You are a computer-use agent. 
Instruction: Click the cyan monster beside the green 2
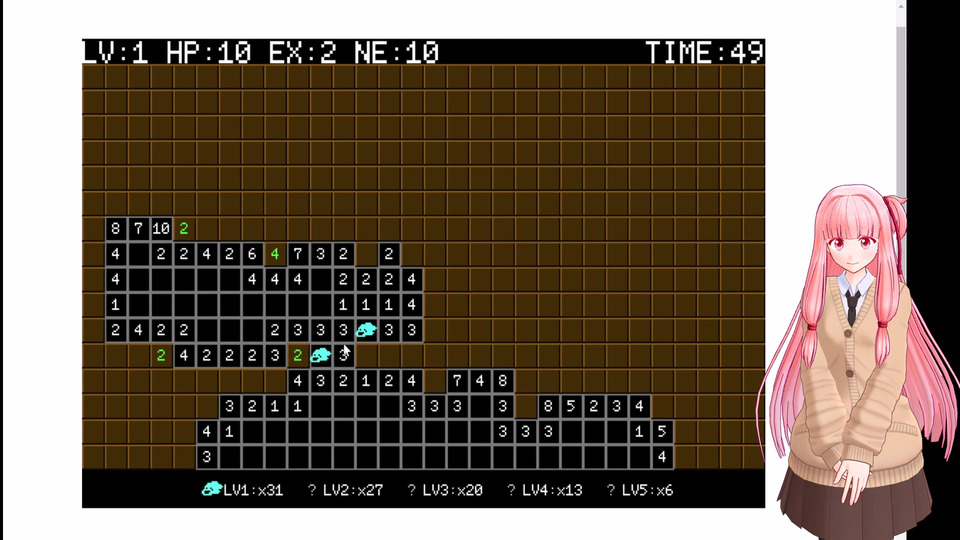[320, 355]
